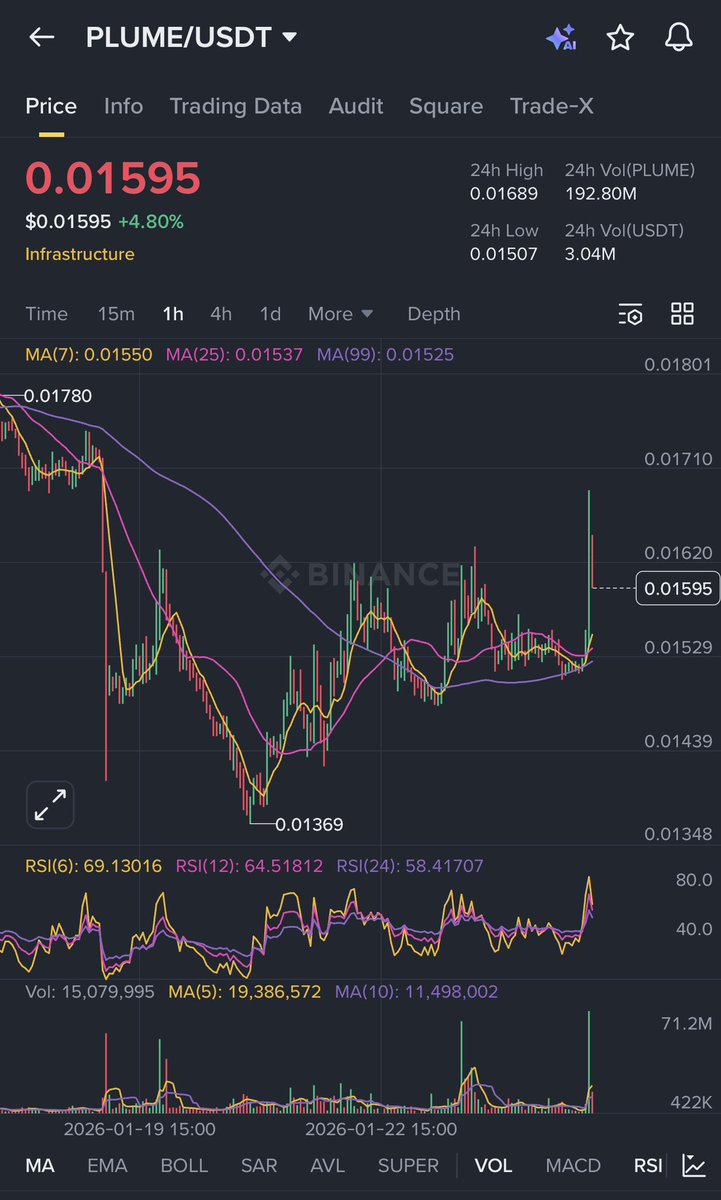Open the Trade-X tab
Image resolution: width=721 pixels, height=1200 pixels.
tap(552, 106)
